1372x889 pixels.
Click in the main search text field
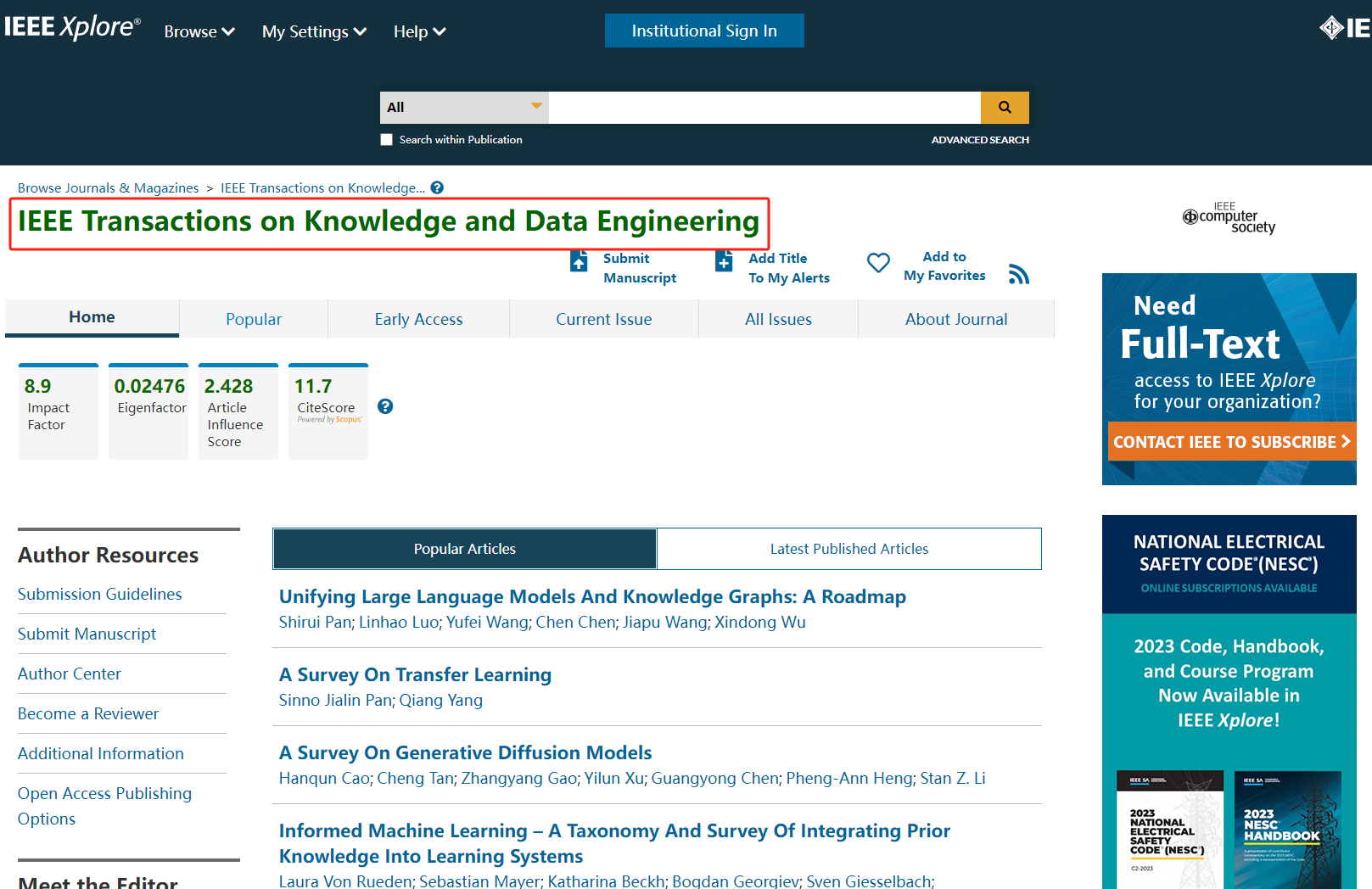tap(764, 108)
